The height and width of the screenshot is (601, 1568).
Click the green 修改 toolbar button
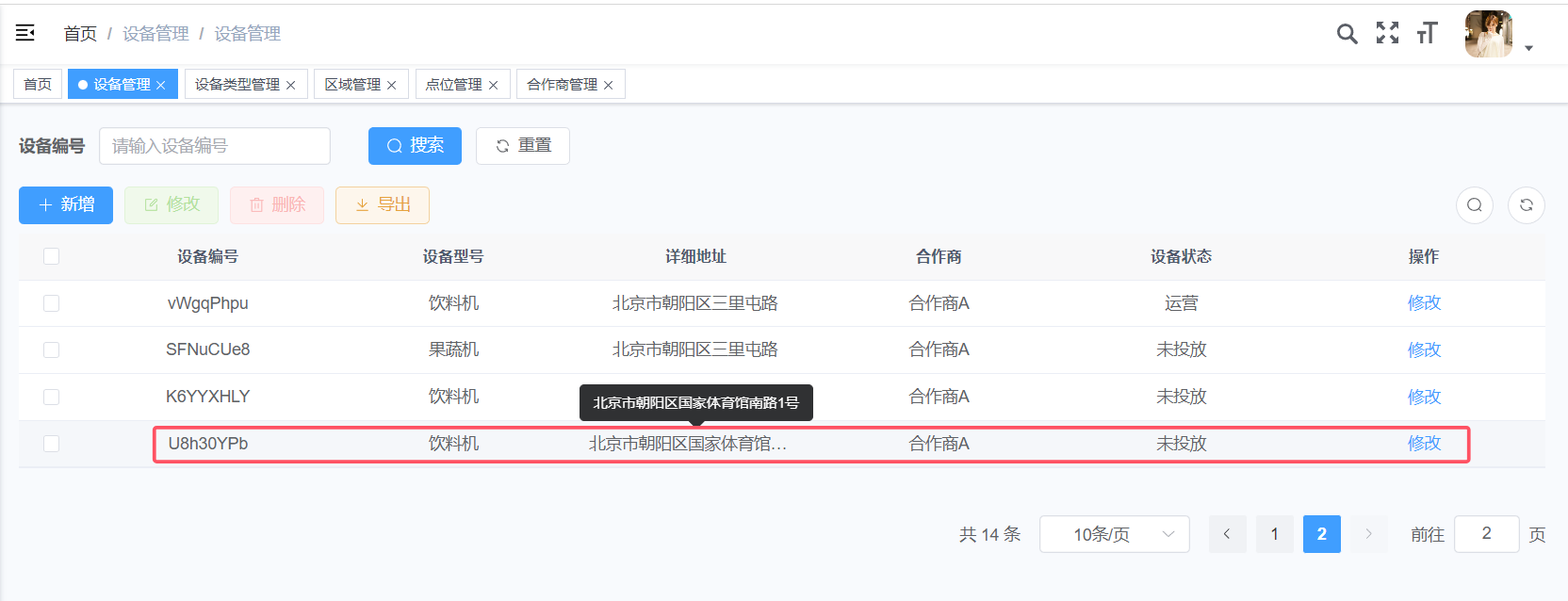[171, 205]
